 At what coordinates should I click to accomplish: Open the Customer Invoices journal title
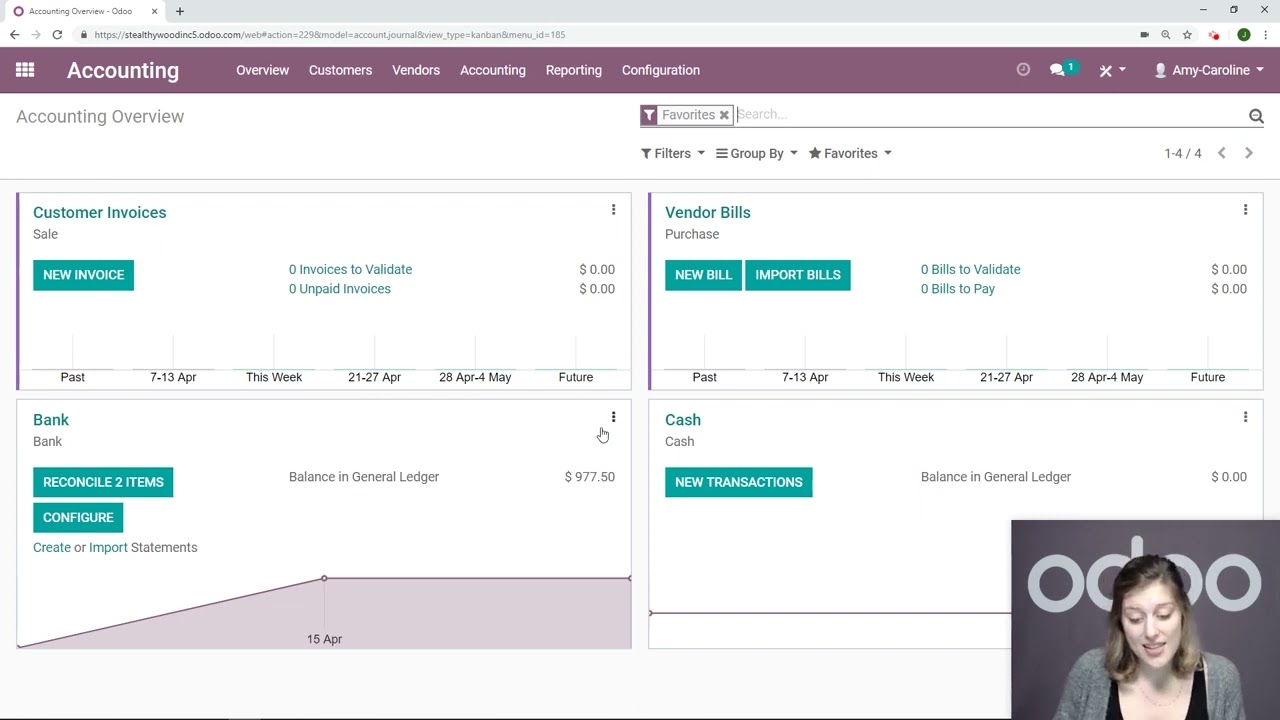click(x=100, y=212)
